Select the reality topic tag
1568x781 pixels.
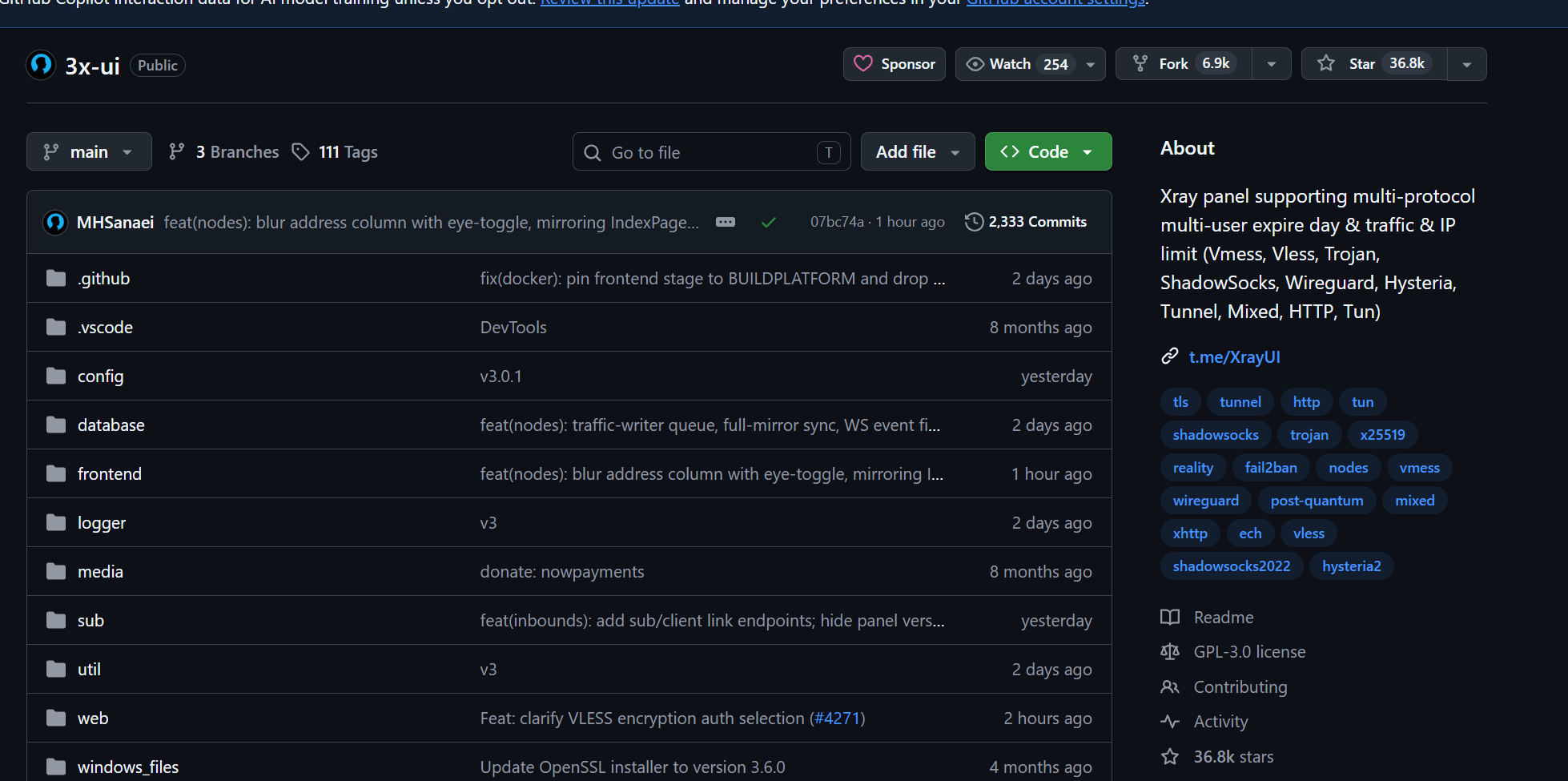pyautogui.click(x=1193, y=467)
